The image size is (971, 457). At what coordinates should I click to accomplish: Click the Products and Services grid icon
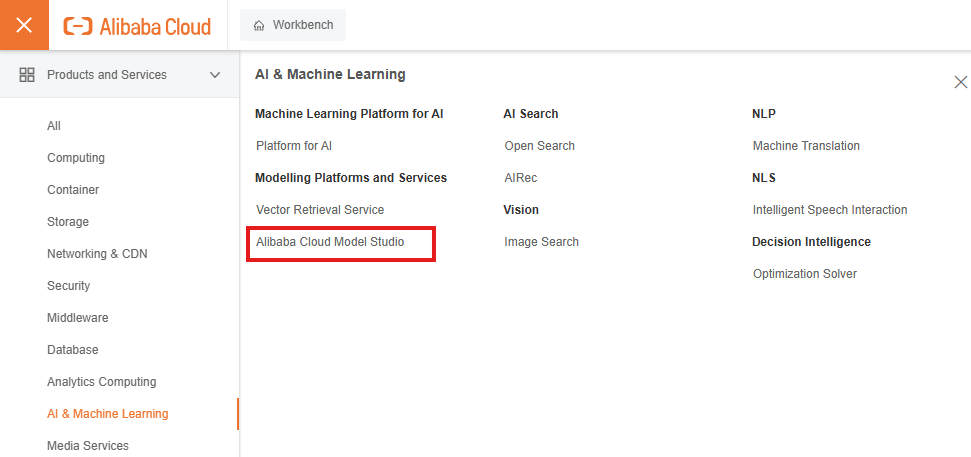click(x=27, y=75)
